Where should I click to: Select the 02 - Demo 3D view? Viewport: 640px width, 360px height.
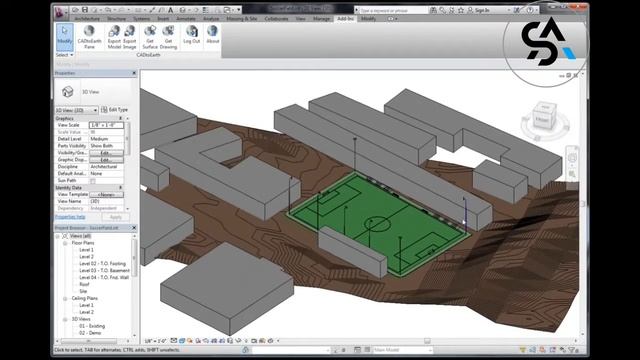[90, 333]
